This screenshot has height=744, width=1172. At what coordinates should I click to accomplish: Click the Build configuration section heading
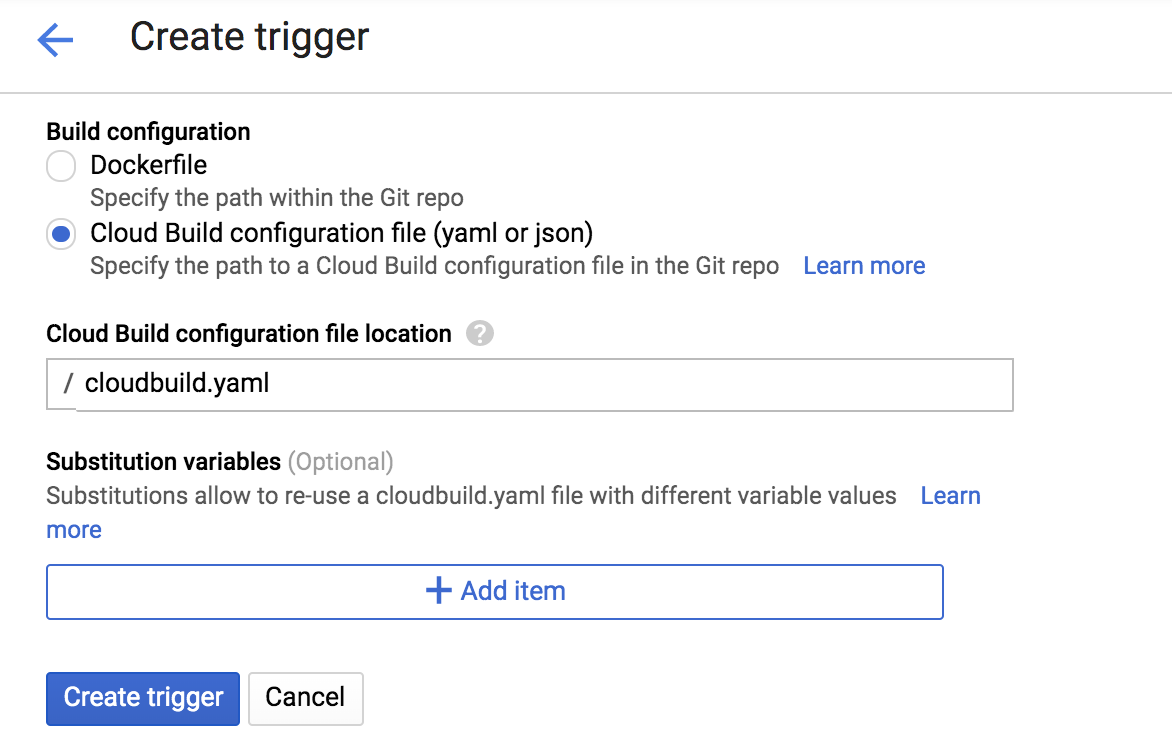(148, 131)
